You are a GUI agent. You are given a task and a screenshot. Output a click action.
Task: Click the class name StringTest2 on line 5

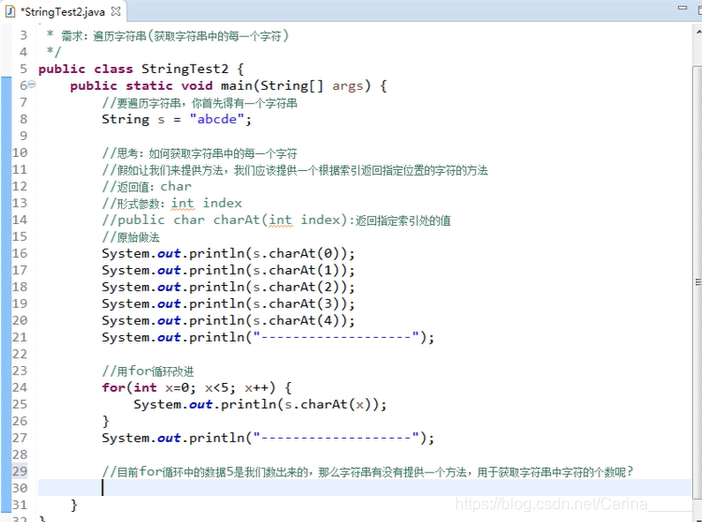184,69
